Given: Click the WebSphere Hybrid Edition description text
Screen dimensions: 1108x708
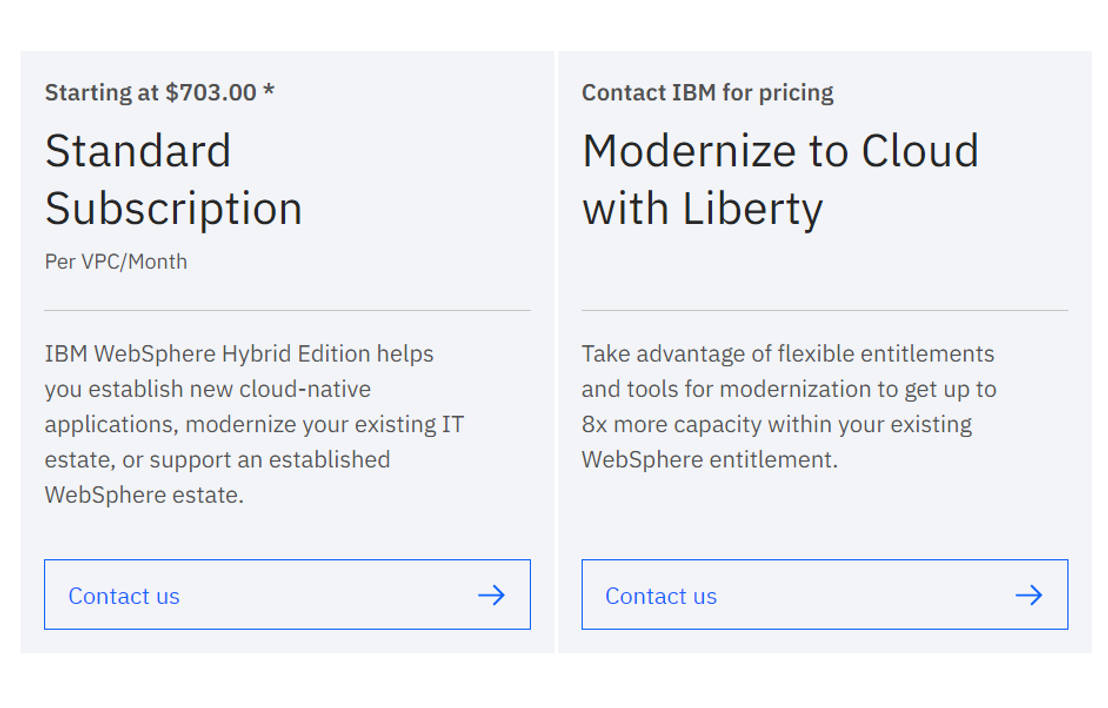Looking at the screenshot, I should click(x=253, y=424).
